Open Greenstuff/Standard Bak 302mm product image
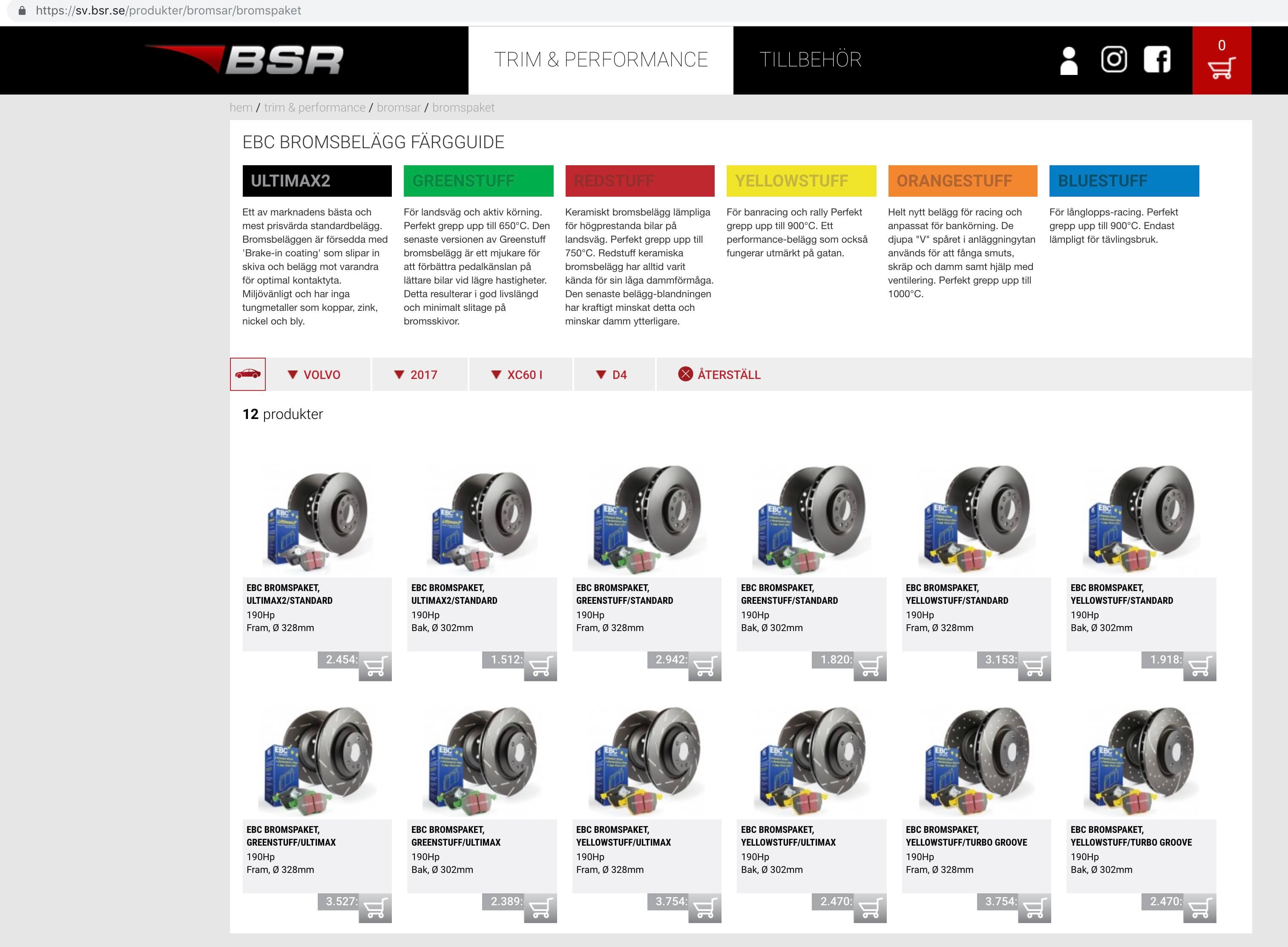Screen dimensions: 1288x947 (x=811, y=520)
